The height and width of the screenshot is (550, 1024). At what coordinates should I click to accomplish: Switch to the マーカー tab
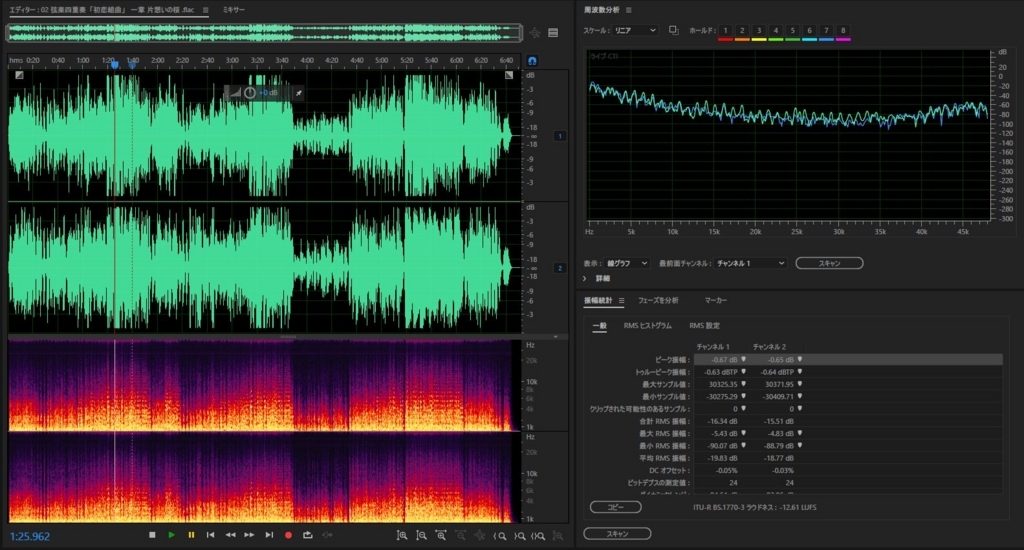pos(715,300)
